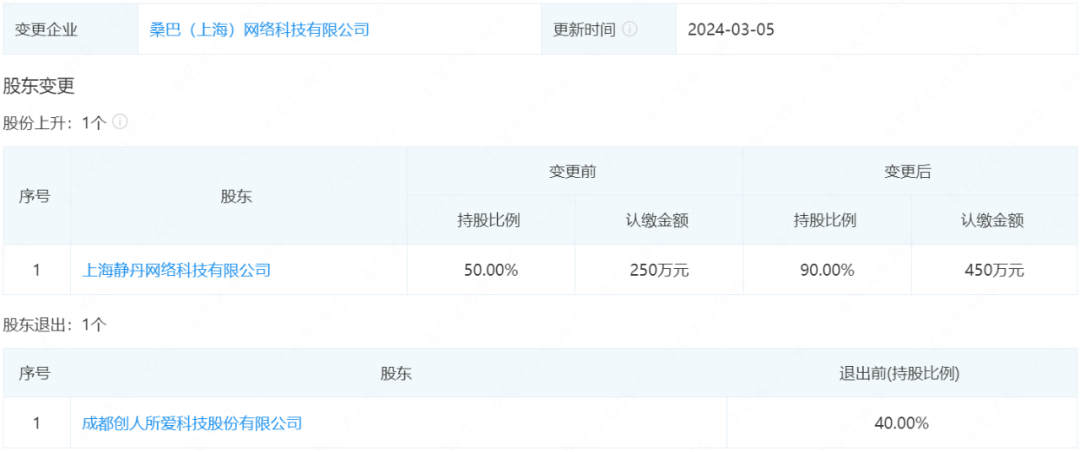Click 序号 header in share-increase table
Screen dimensions: 1080x452
[x=37, y=196]
